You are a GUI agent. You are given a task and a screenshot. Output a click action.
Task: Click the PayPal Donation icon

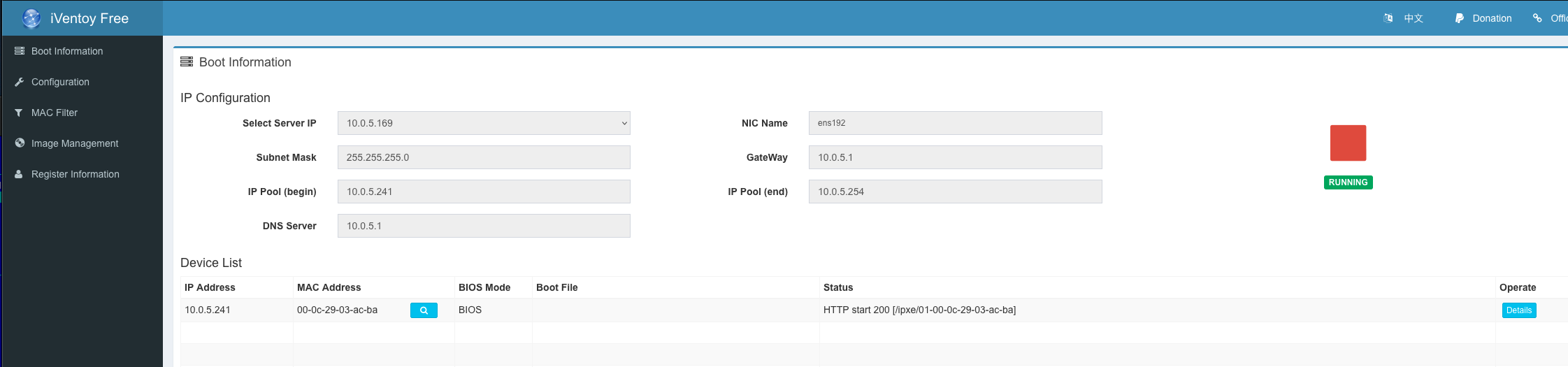[x=1460, y=18]
